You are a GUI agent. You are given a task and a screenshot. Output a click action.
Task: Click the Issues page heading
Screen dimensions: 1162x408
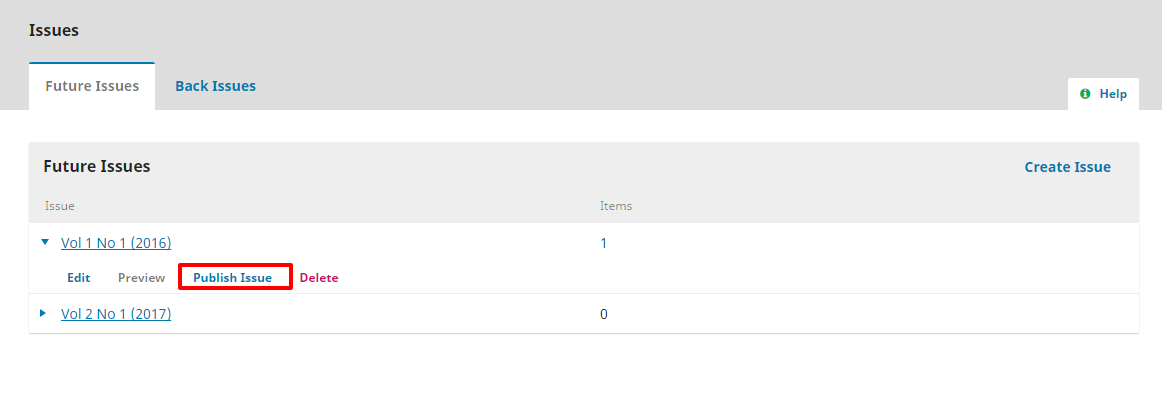tap(54, 30)
